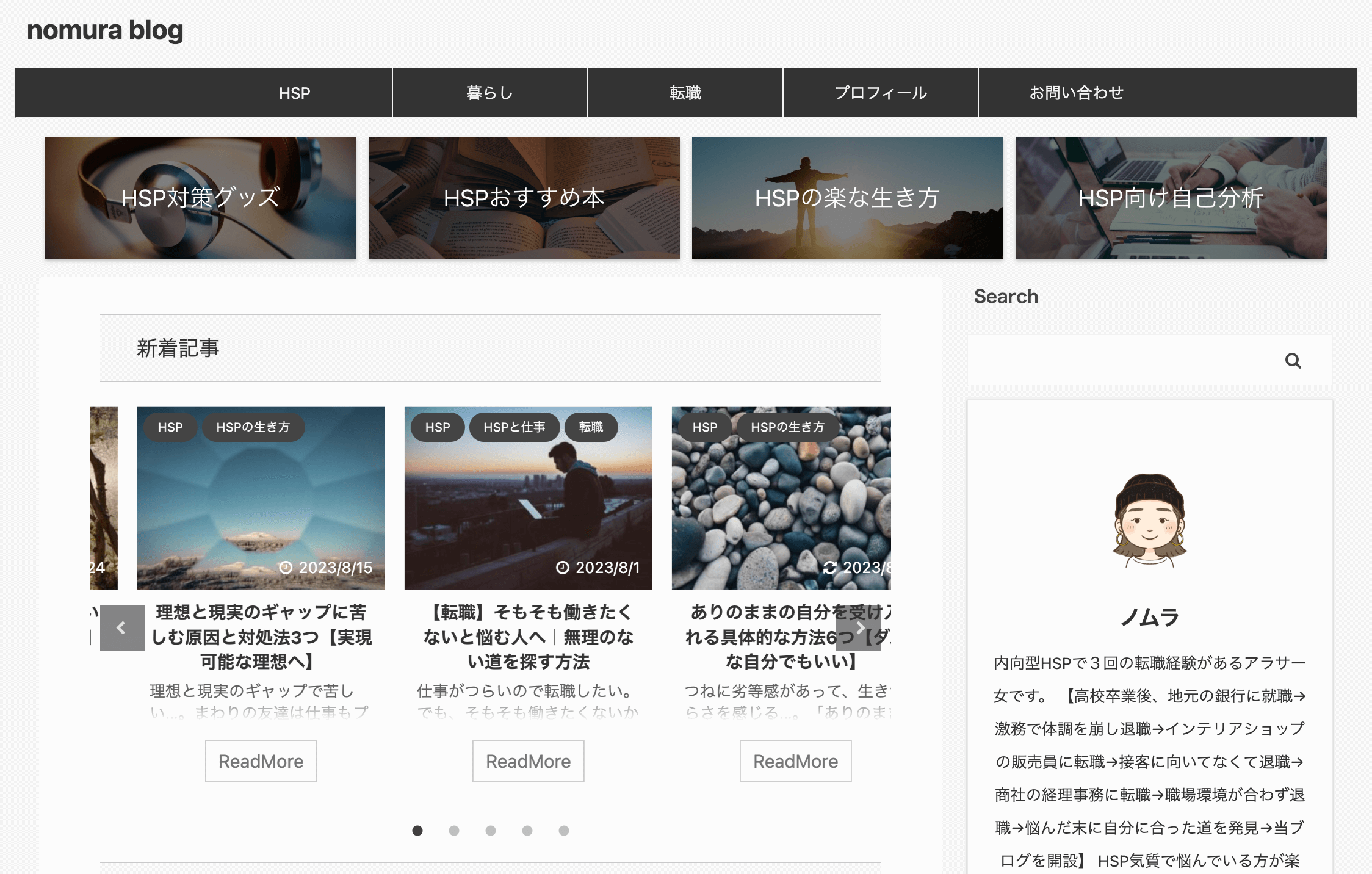1372x874 pixels.
Task: Select first carousel pagination dot
Action: point(417,831)
